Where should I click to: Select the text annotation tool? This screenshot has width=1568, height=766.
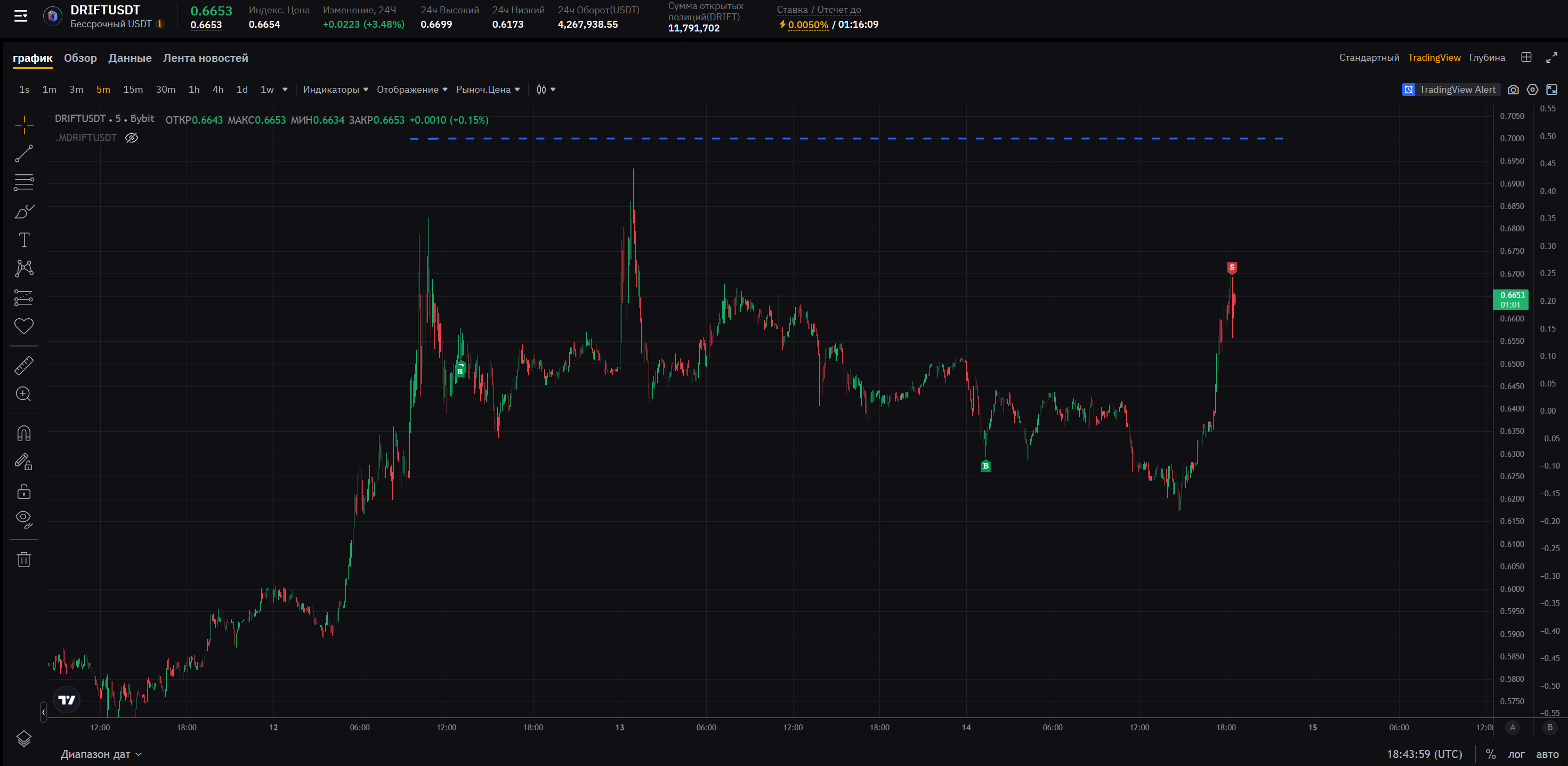(x=24, y=240)
